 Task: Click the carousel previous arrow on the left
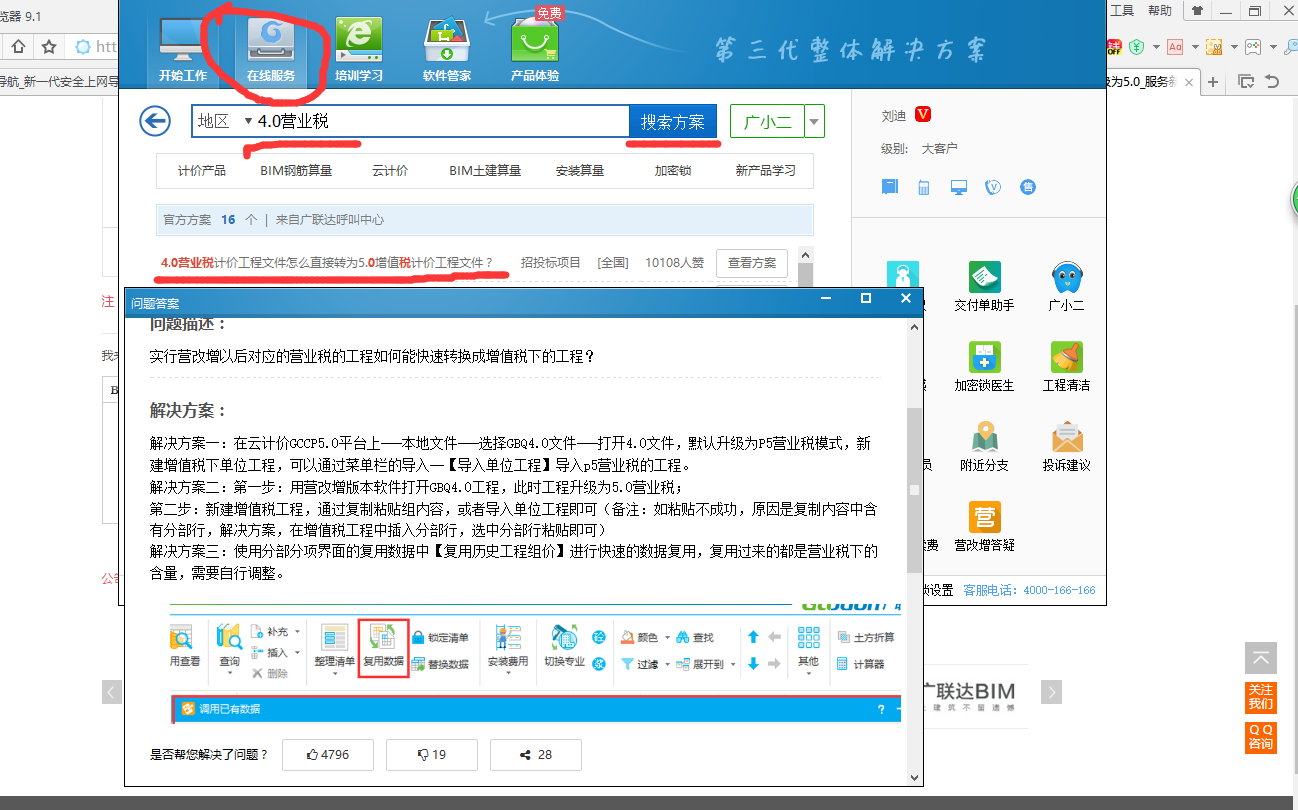[113, 692]
